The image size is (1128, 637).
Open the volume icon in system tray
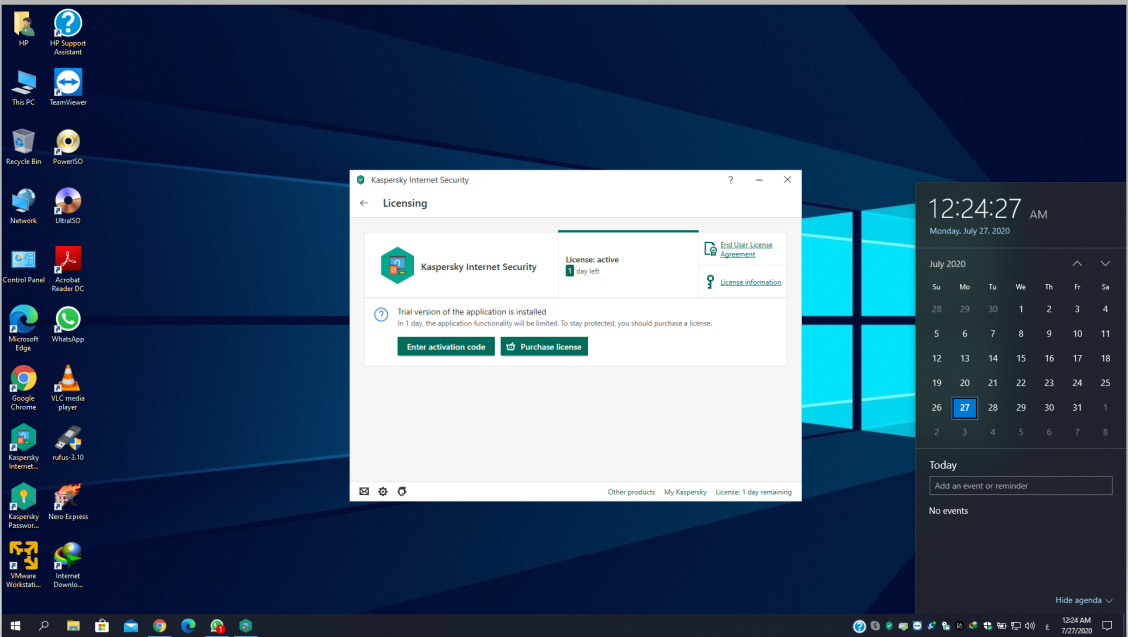[x=1029, y=626]
